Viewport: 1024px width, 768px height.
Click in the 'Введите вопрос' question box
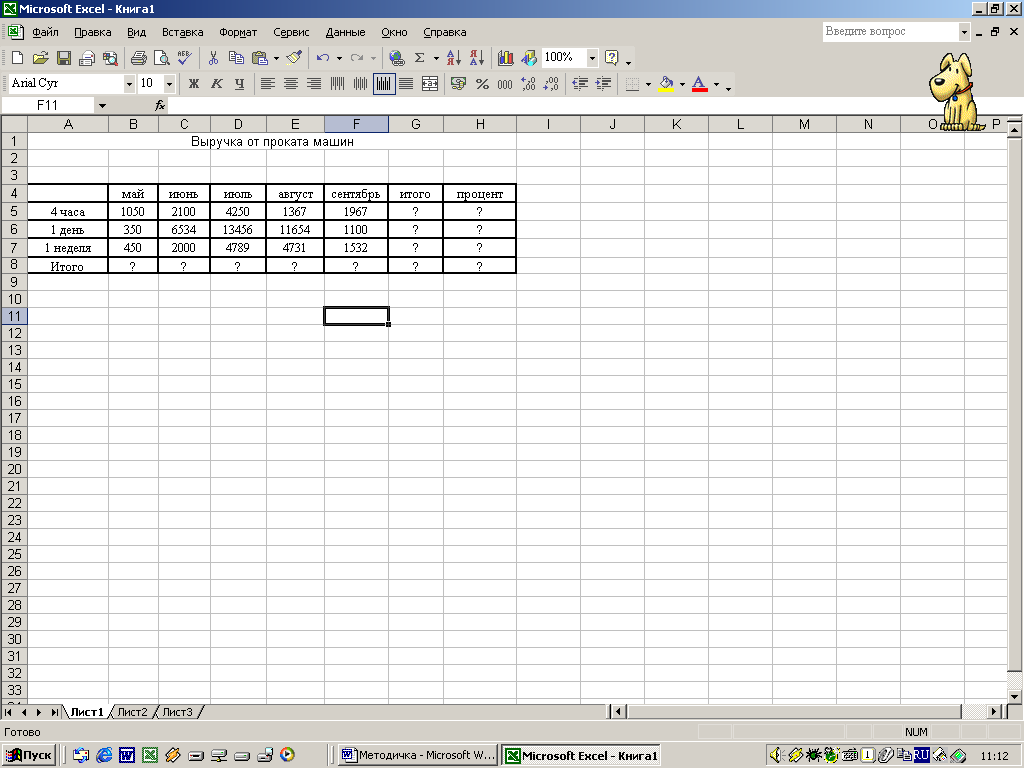(890, 31)
